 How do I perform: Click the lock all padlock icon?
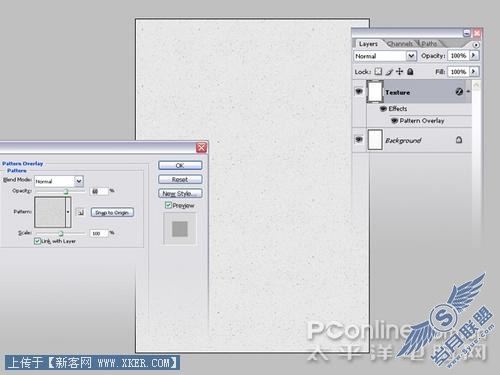pyautogui.click(x=410, y=71)
